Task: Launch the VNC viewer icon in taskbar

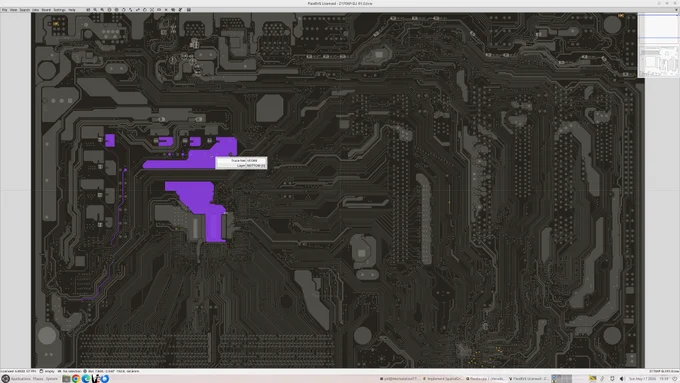Action: [x=95, y=379]
